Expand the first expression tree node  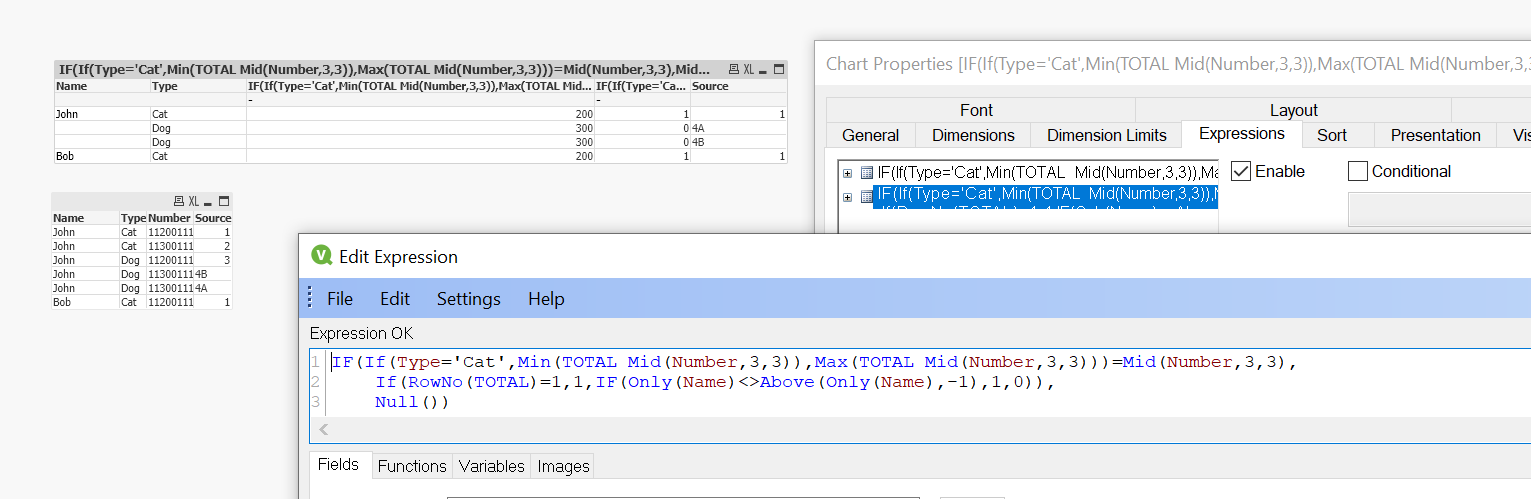[x=848, y=173]
